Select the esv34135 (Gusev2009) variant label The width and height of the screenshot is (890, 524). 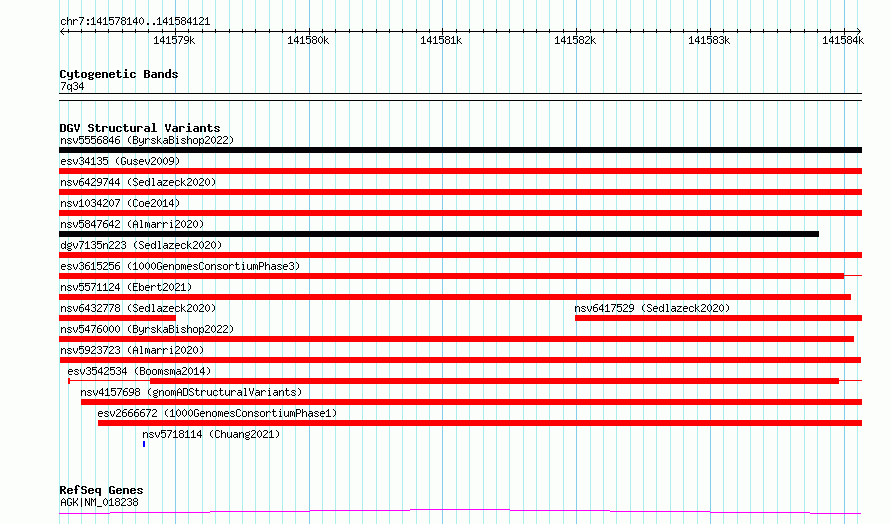120,161
